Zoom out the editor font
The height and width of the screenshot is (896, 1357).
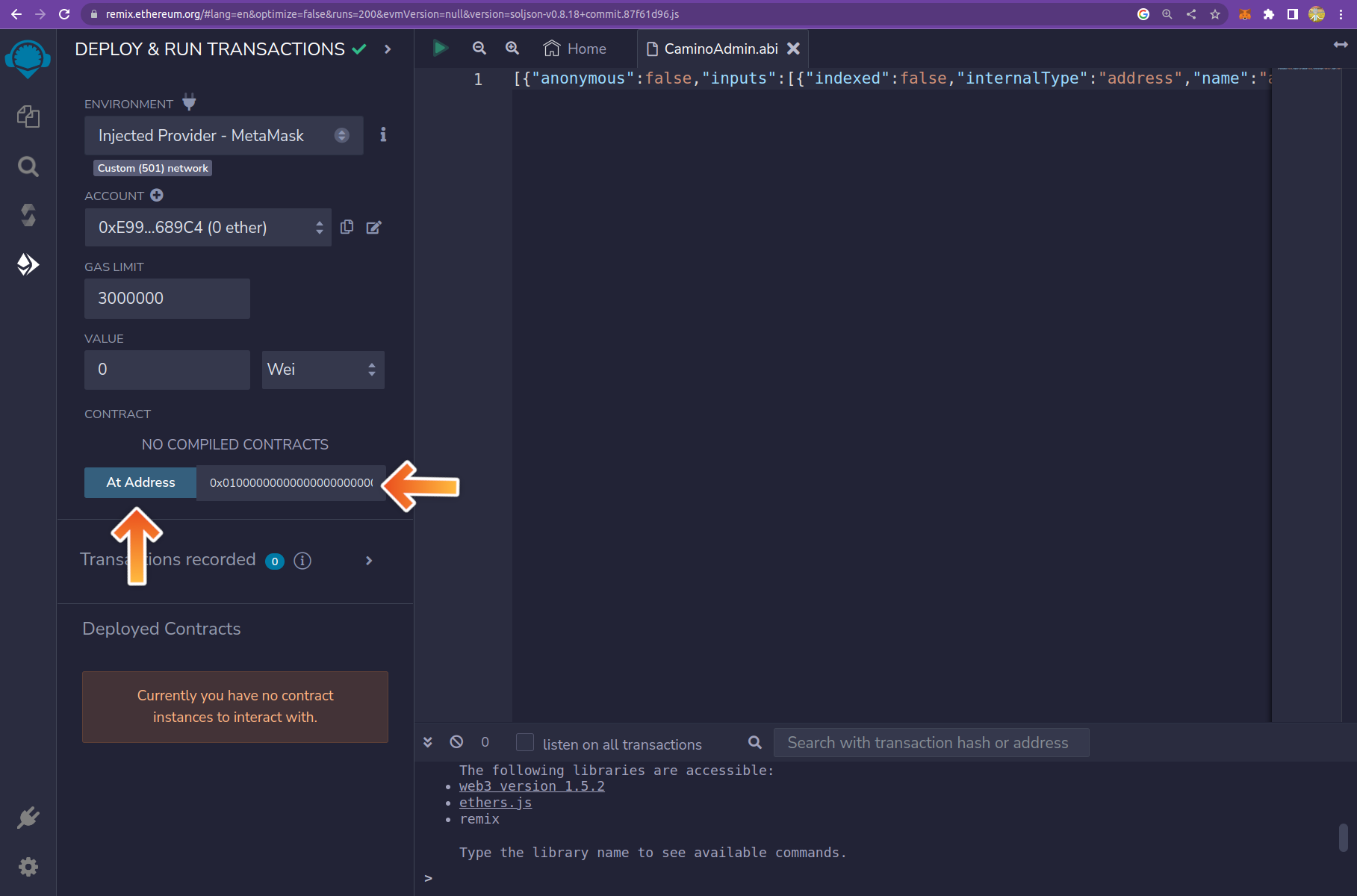[479, 49]
